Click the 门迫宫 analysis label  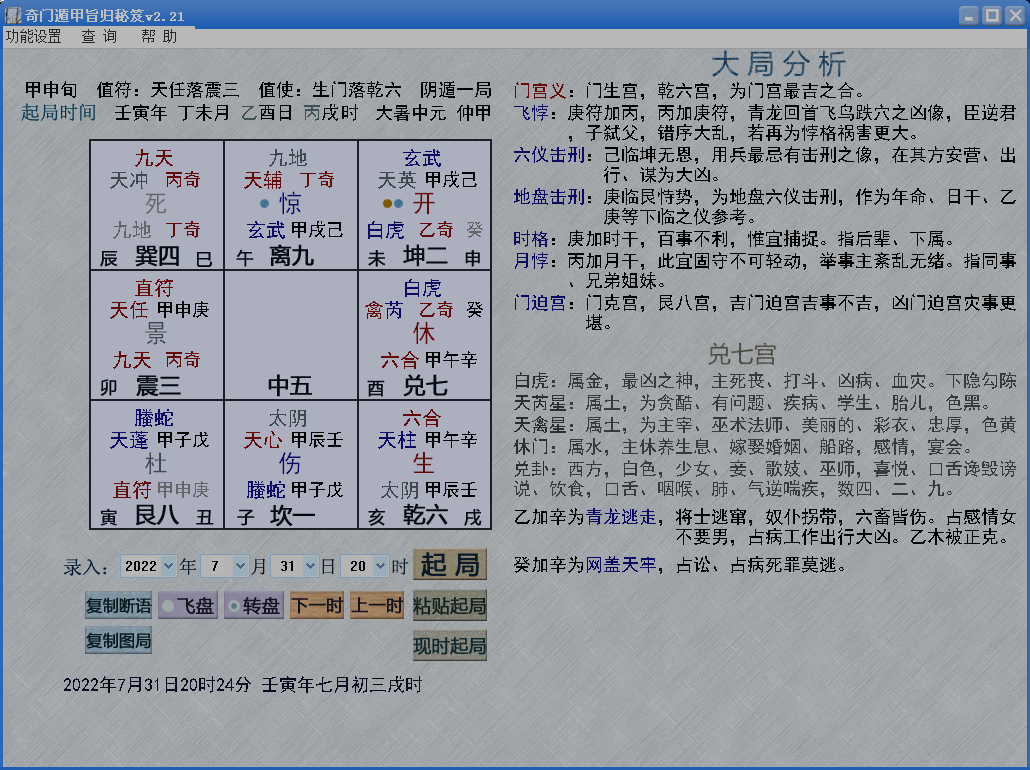coord(539,303)
